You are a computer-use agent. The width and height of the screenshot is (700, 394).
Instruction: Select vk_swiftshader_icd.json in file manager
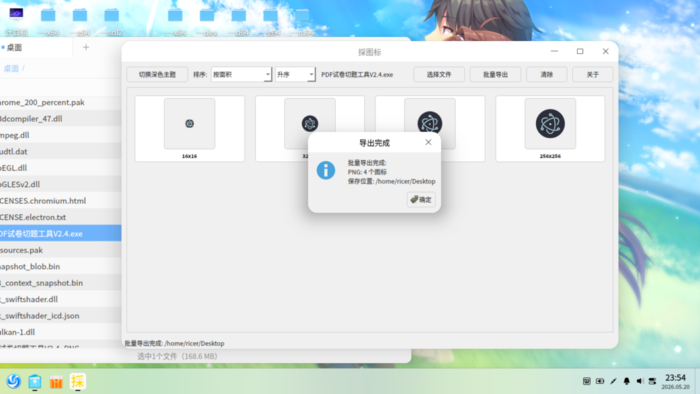coord(60,315)
